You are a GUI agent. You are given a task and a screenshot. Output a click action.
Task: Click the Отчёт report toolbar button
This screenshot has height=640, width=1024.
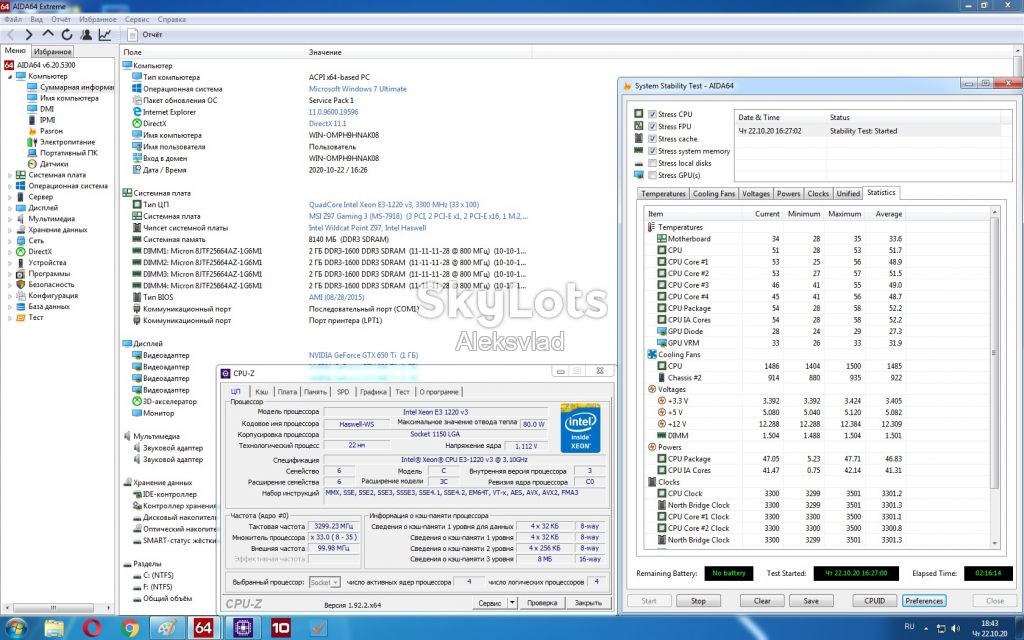coord(144,35)
